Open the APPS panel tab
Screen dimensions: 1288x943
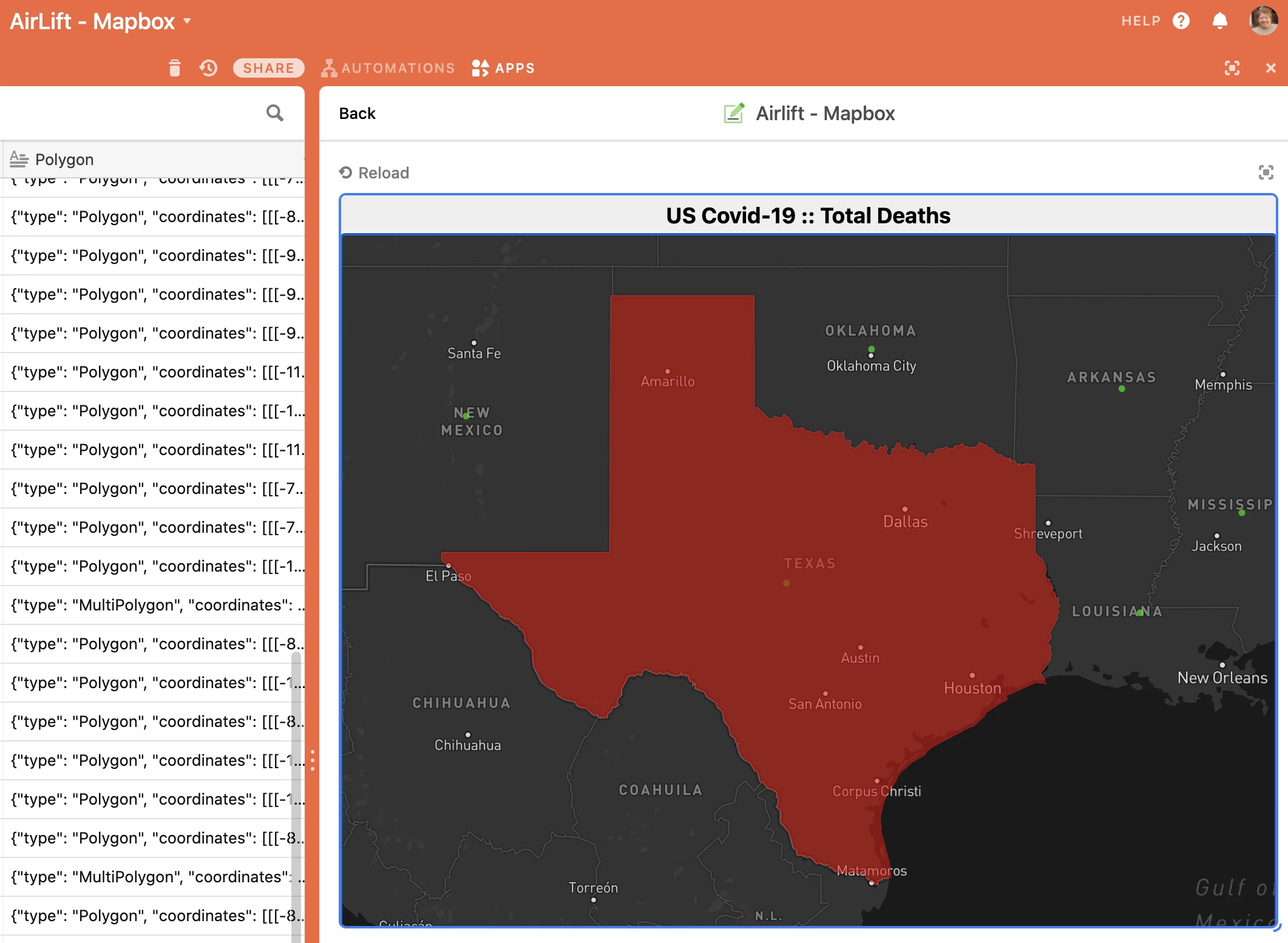click(x=504, y=68)
